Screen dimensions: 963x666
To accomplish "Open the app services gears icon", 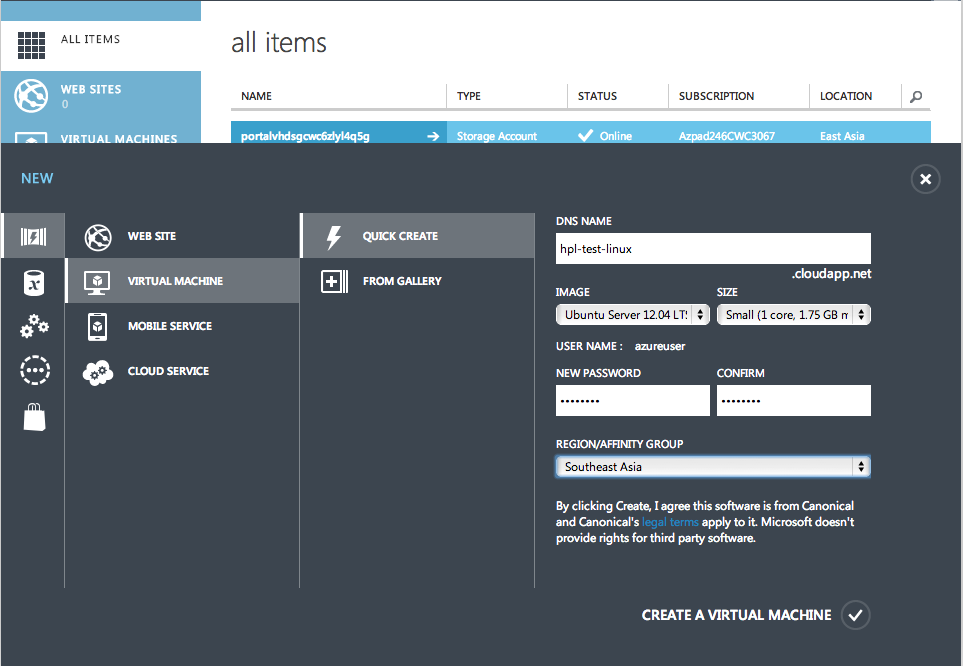I will (x=34, y=326).
